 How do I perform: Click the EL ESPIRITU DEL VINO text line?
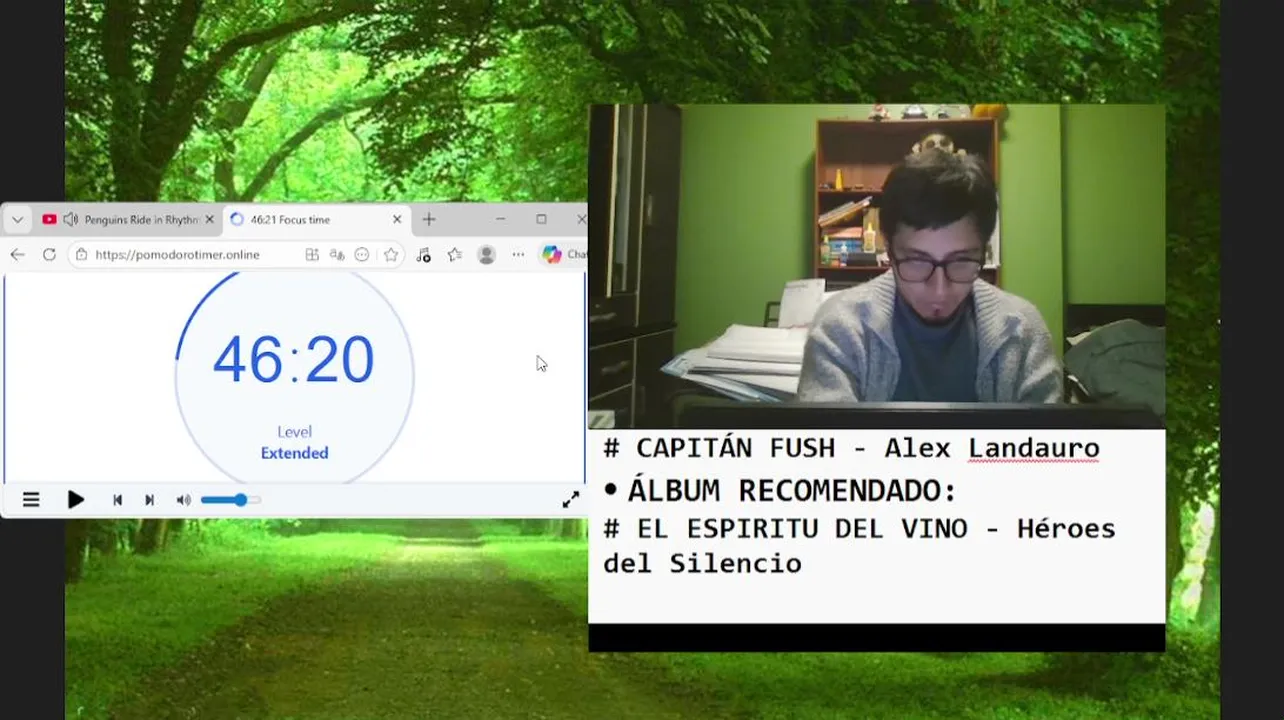point(859,528)
